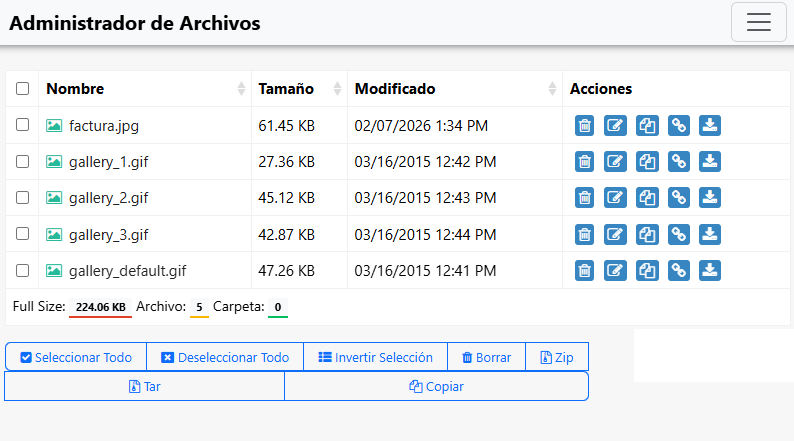794x441 pixels.
Task: Compress selection with the Zip button
Action: pyautogui.click(x=557, y=357)
